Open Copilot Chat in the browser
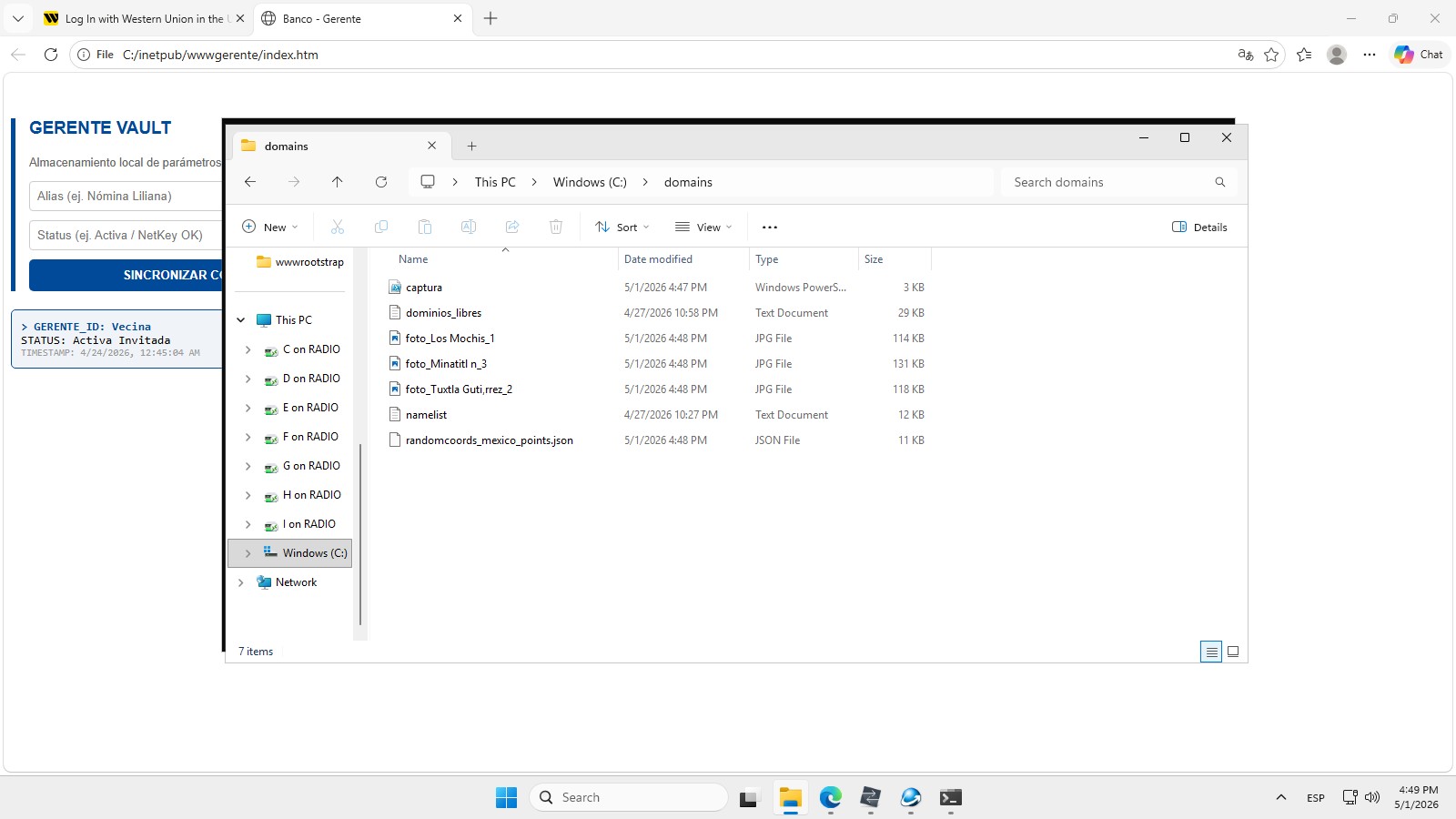The height and width of the screenshot is (819, 1456). (1419, 55)
